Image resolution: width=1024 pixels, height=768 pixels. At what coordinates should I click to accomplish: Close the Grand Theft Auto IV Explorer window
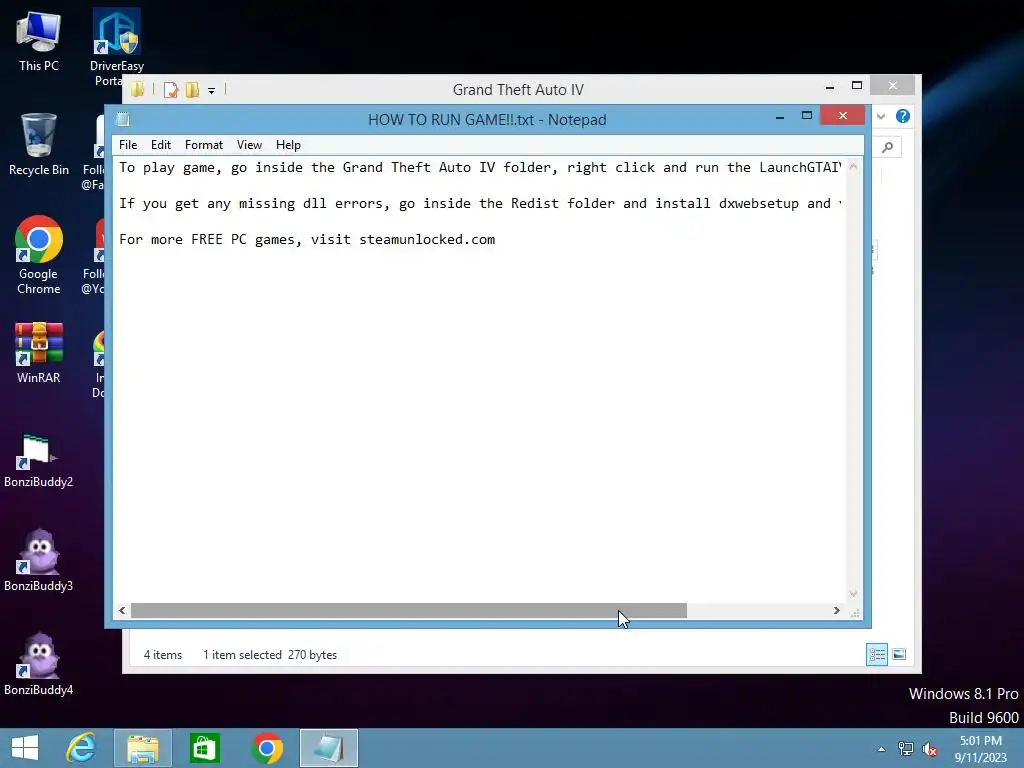(x=893, y=86)
